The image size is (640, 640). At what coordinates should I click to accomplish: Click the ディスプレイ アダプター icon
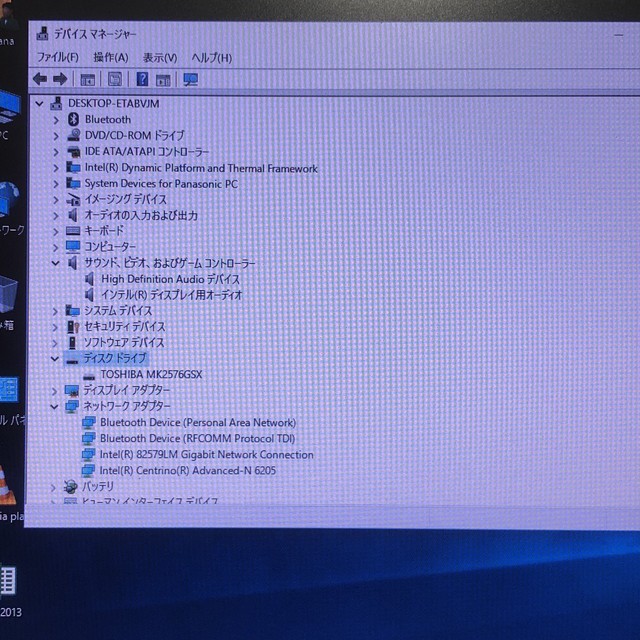click(x=72, y=391)
